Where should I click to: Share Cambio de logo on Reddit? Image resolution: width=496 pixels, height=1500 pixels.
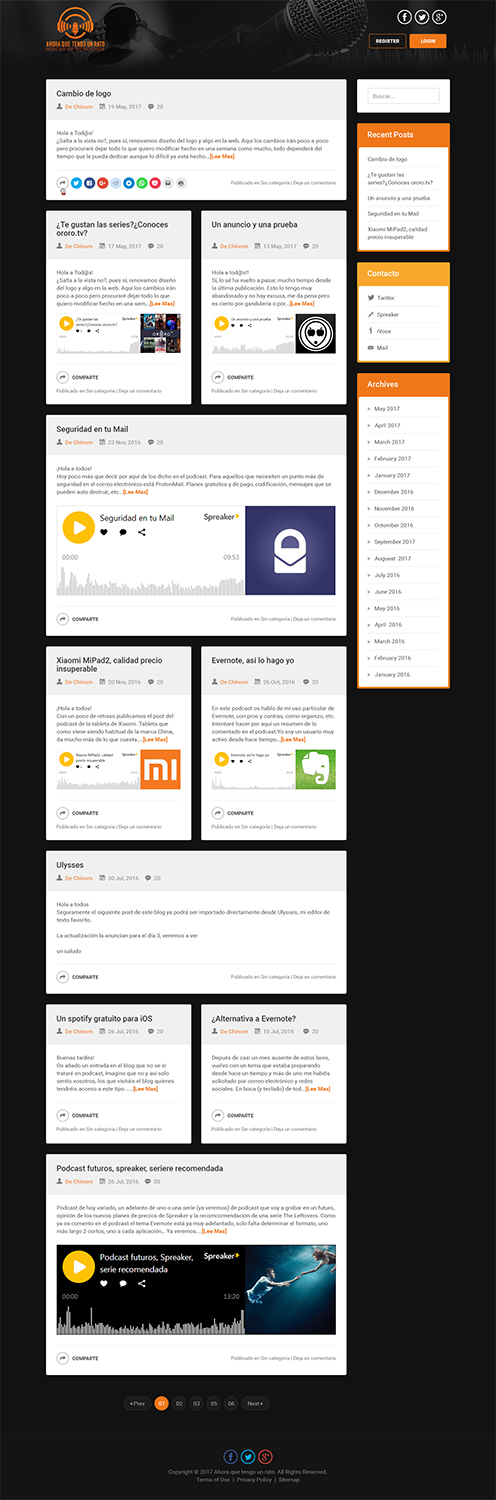click(115, 183)
